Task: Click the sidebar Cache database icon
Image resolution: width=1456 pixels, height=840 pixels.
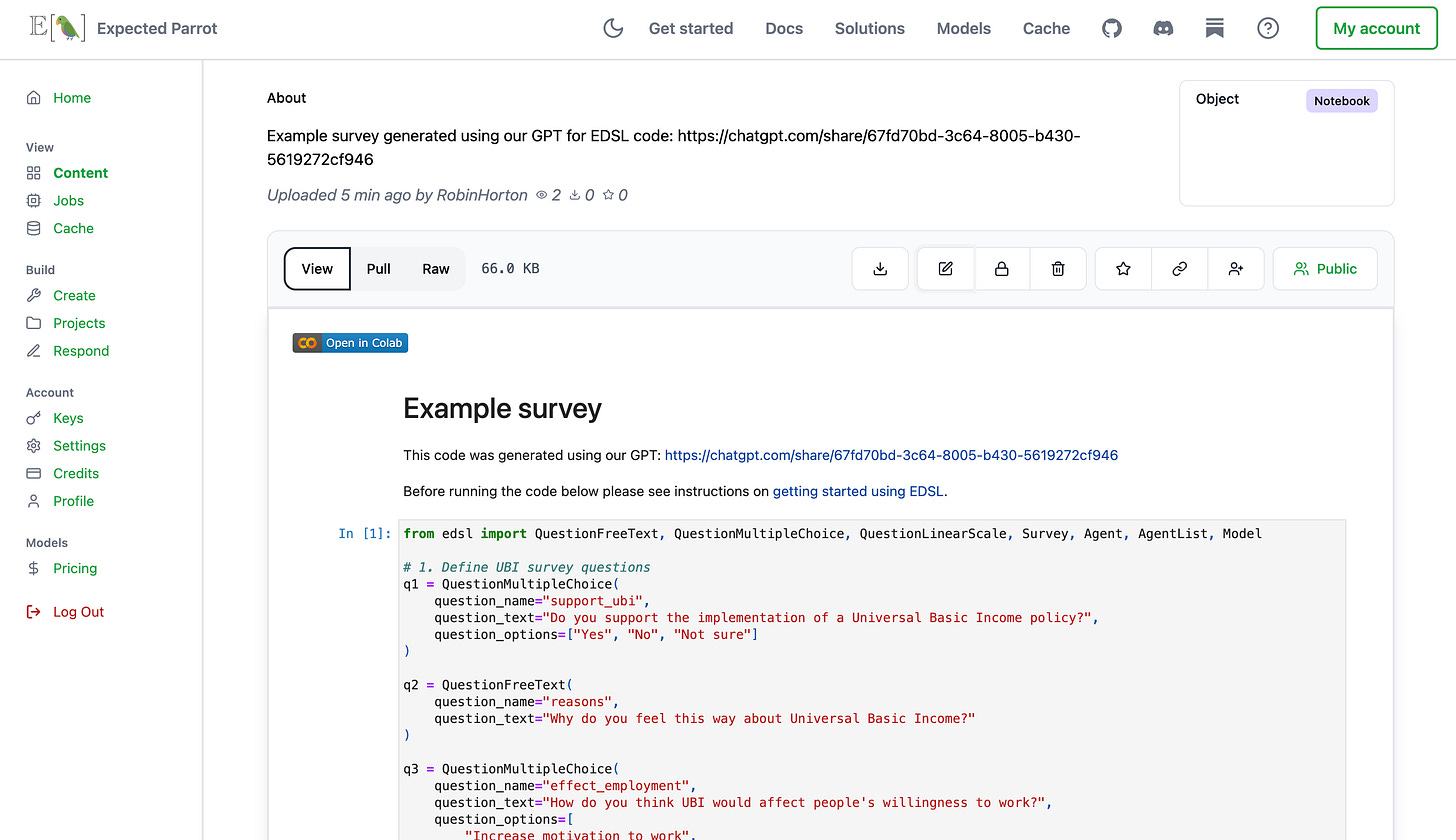Action: (34, 229)
